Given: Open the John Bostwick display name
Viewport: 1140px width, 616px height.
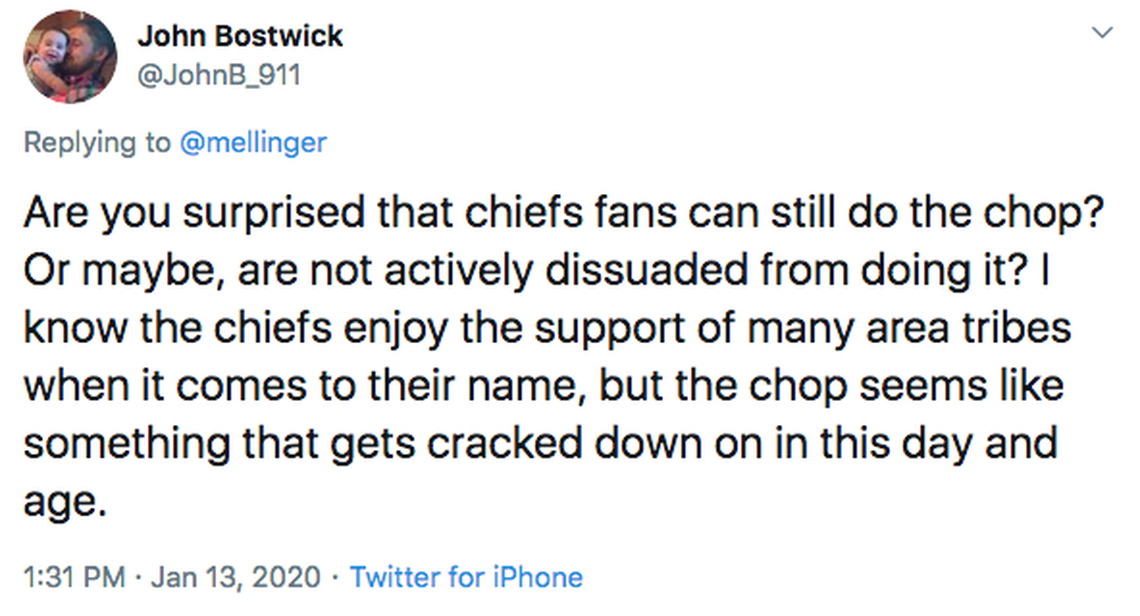Looking at the screenshot, I should click(x=240, y=37).
